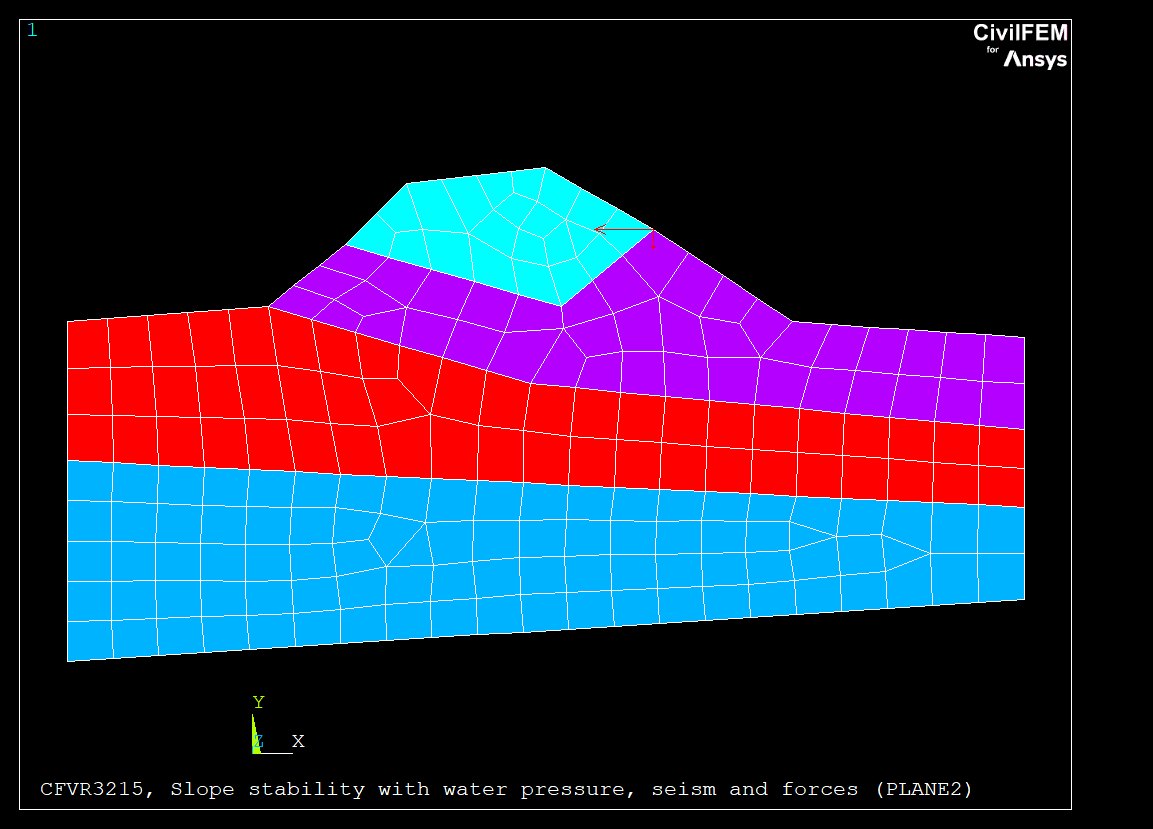Click the CivilFEM for Ansys logo
This screenshot has height=829, width=1153.
1020,46
